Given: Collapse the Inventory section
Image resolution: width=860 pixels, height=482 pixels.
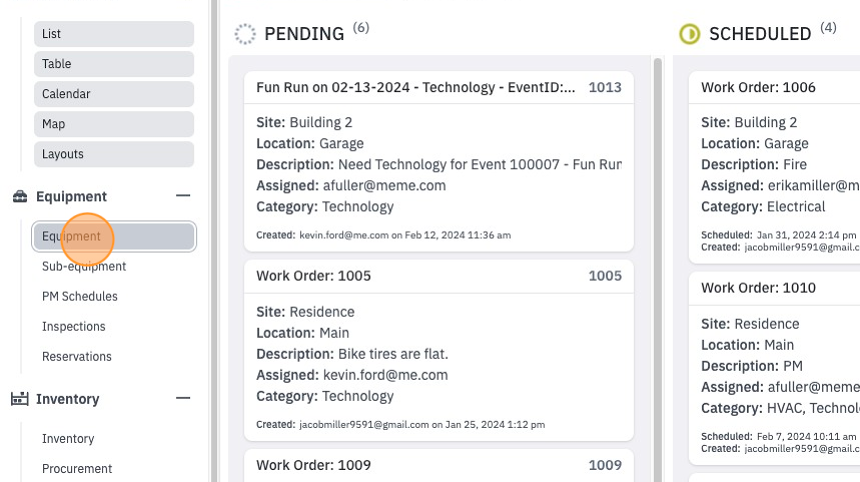Looking at the screenshot, I should [x=183, y=398].
